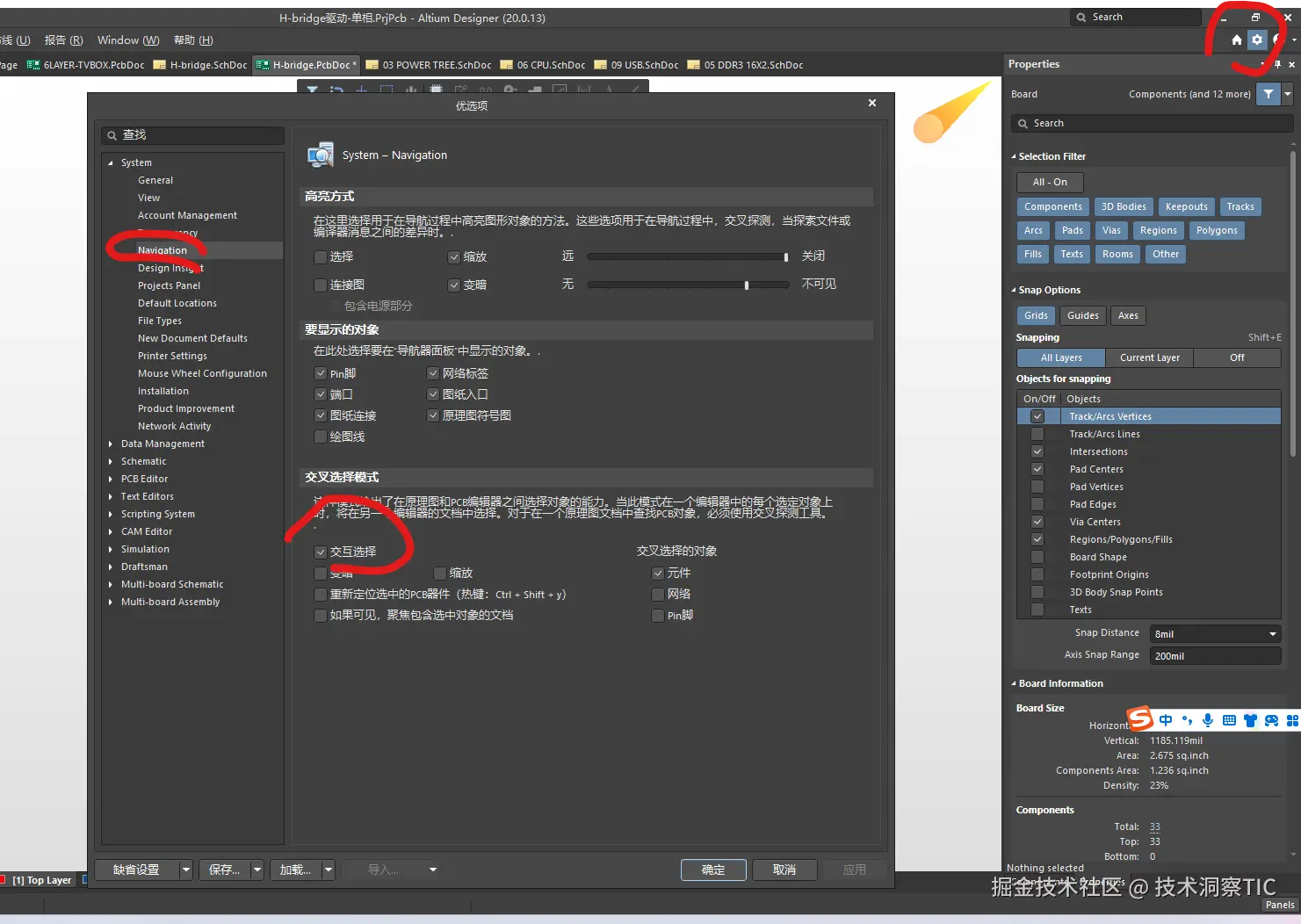Open the 加载 dropdown arrow
The width and height of the screenshot is (1301, 924).
329,870
